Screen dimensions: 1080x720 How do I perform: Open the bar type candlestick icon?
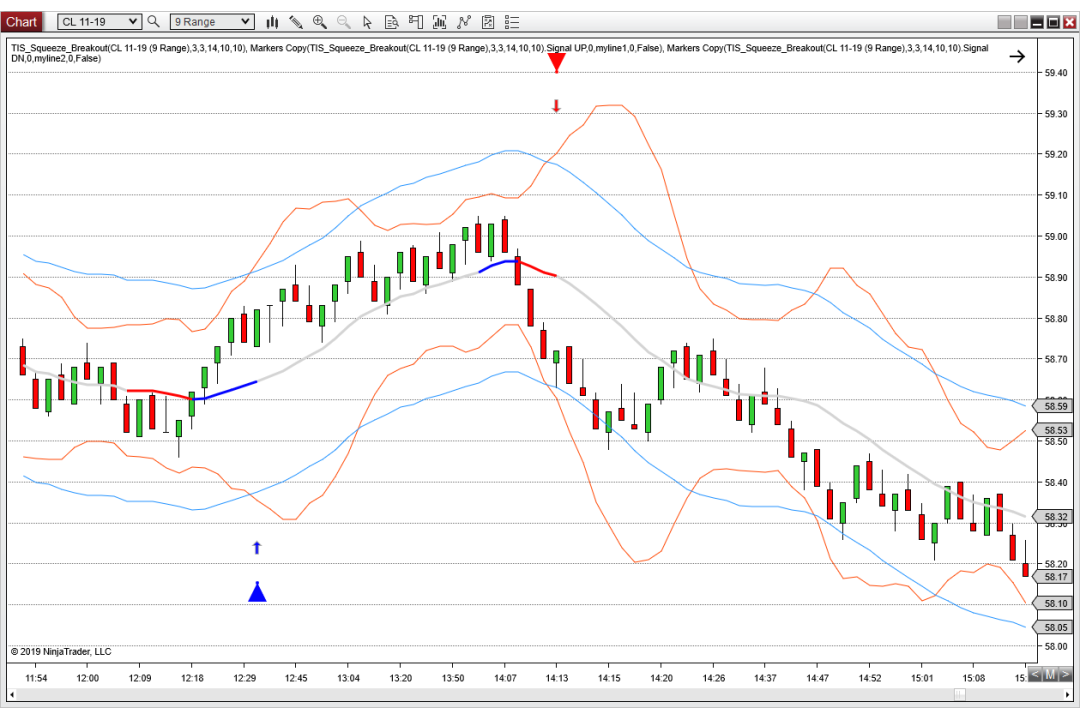point(273,22)
